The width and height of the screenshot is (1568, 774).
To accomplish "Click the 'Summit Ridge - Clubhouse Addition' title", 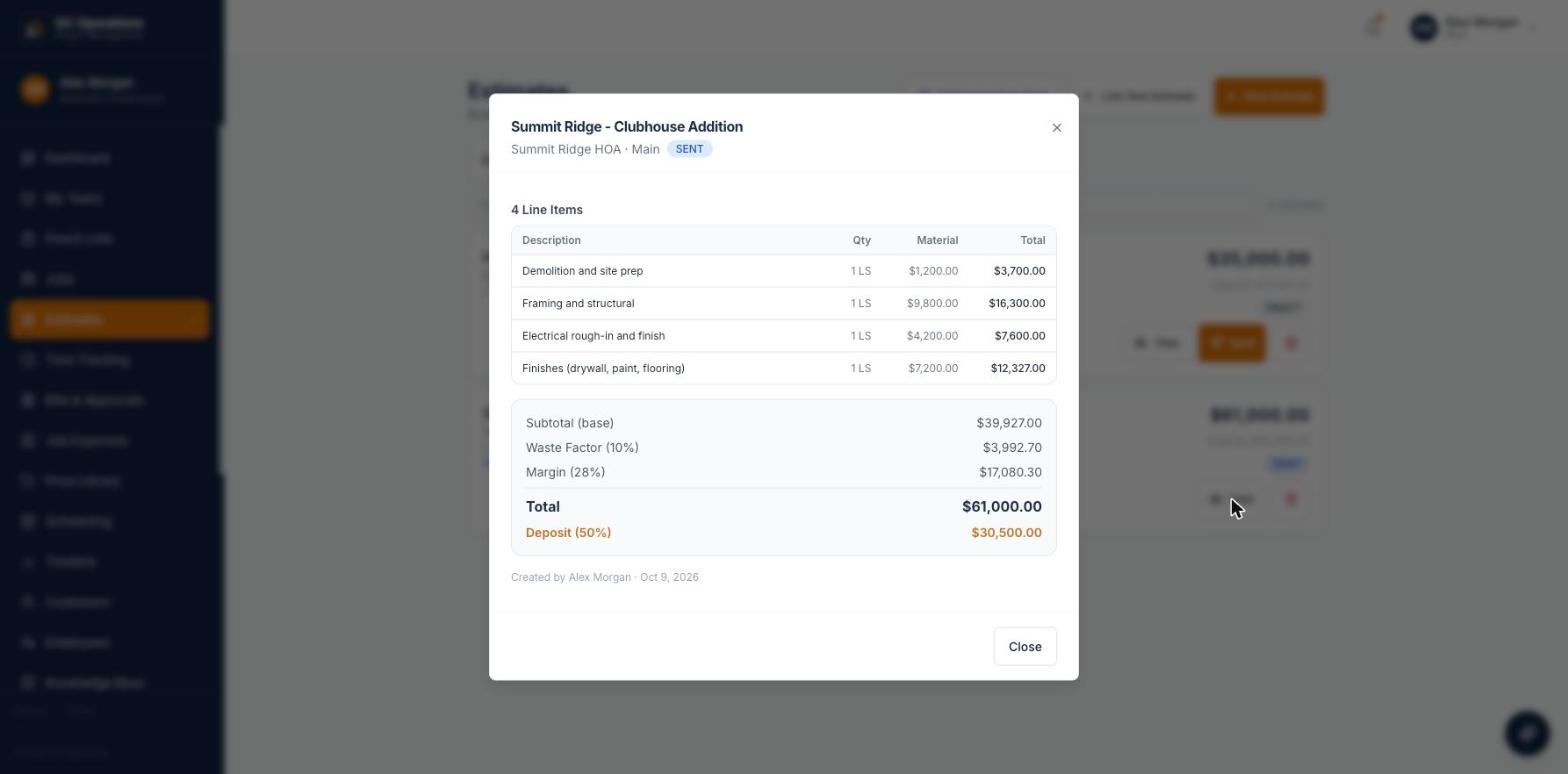I will 627,127.
